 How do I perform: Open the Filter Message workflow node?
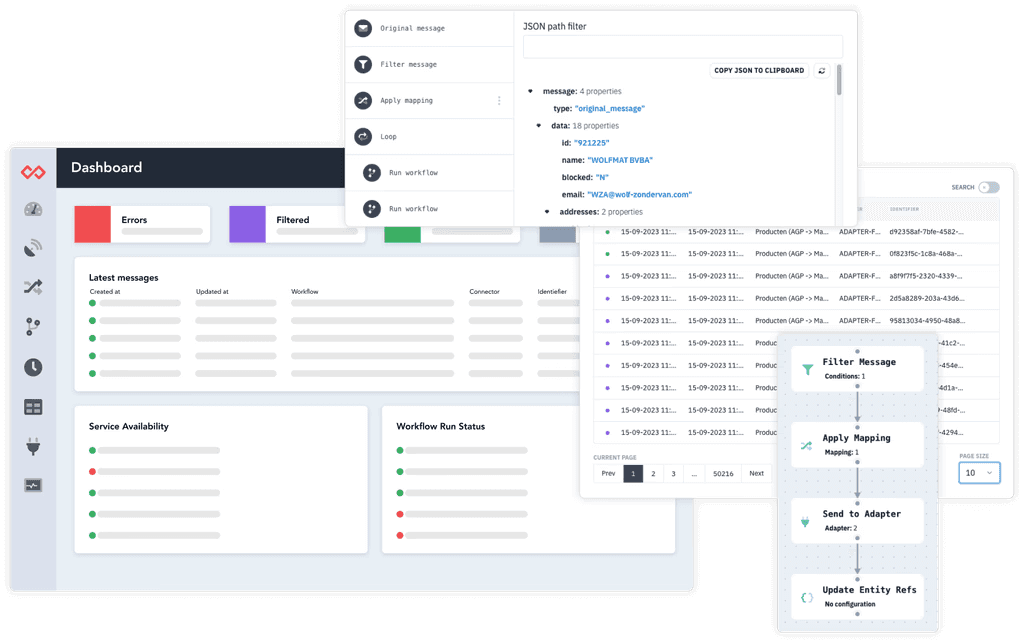click(857, 369)
